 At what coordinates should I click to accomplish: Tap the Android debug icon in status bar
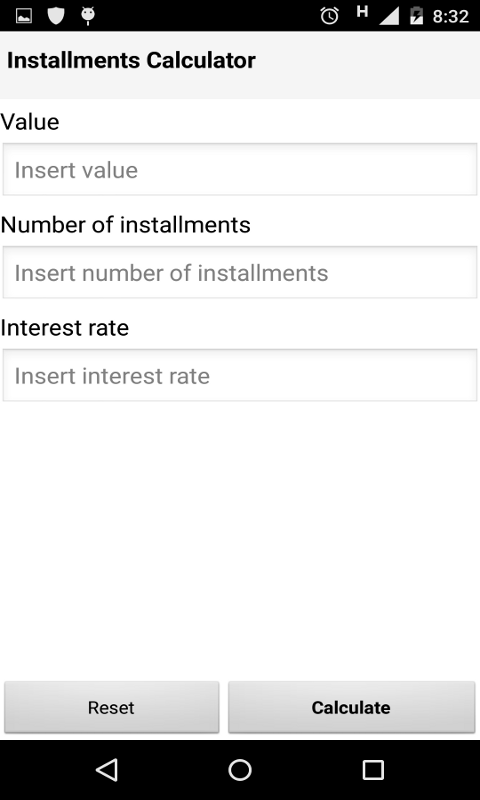(x=88, y=16)
